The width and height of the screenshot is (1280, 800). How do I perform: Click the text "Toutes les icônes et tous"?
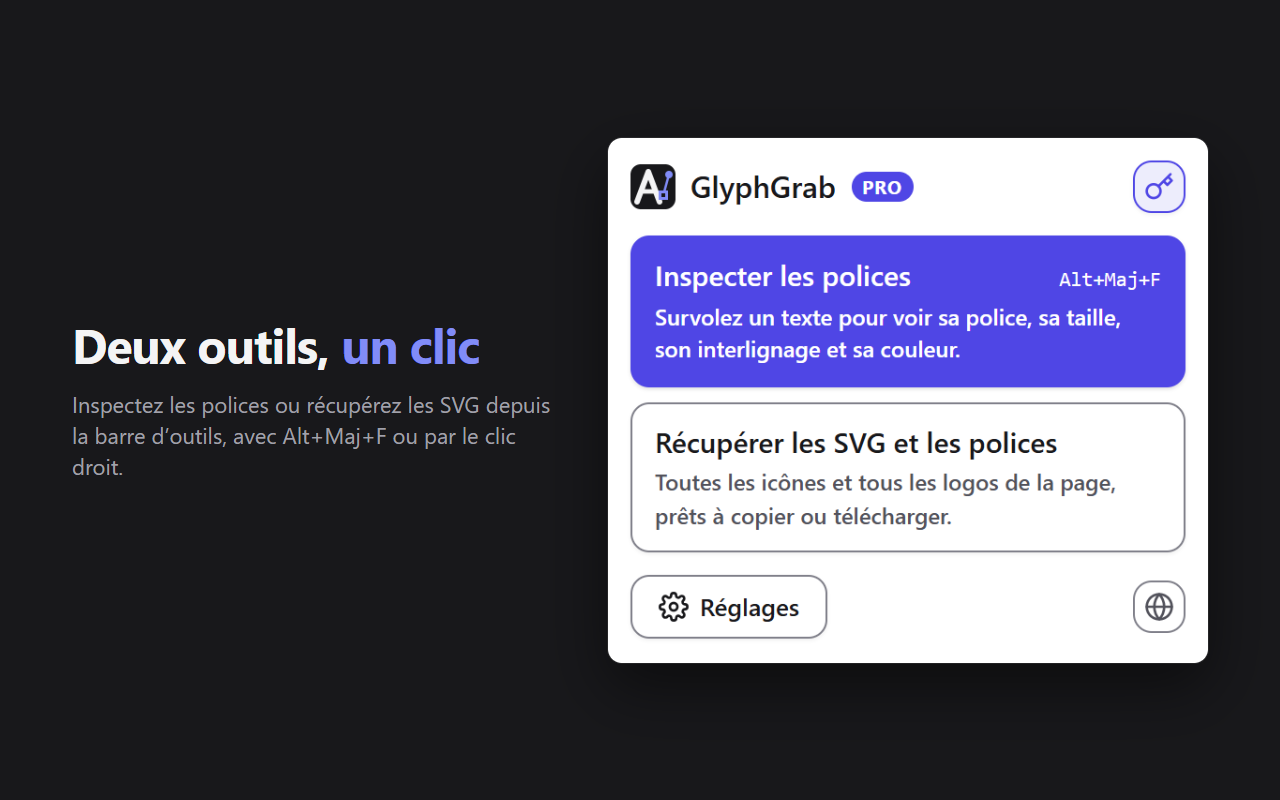tap(885, 500)
